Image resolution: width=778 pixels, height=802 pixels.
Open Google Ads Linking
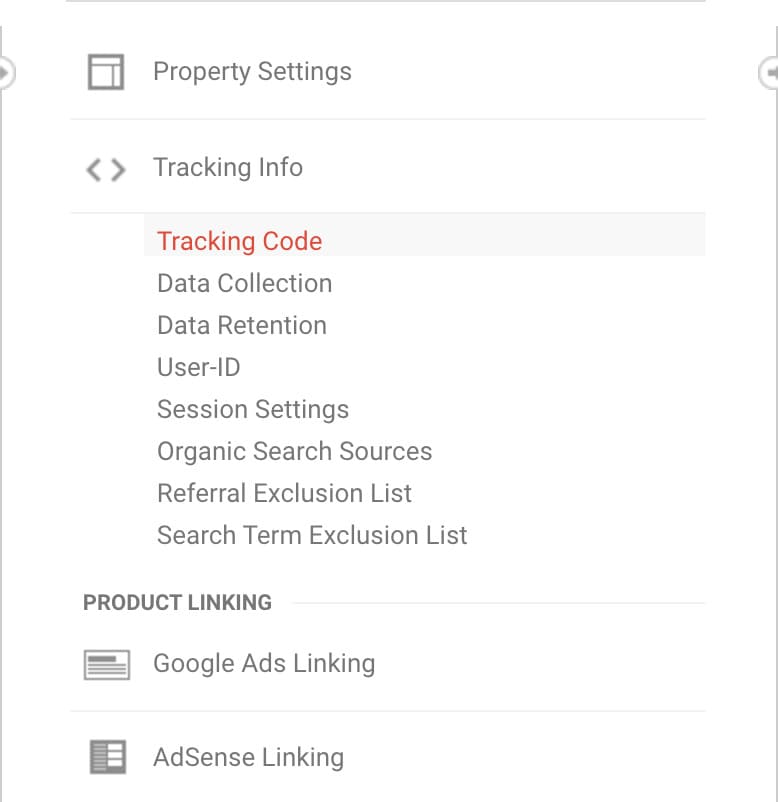pyautogui.click(x=264, y=663)
